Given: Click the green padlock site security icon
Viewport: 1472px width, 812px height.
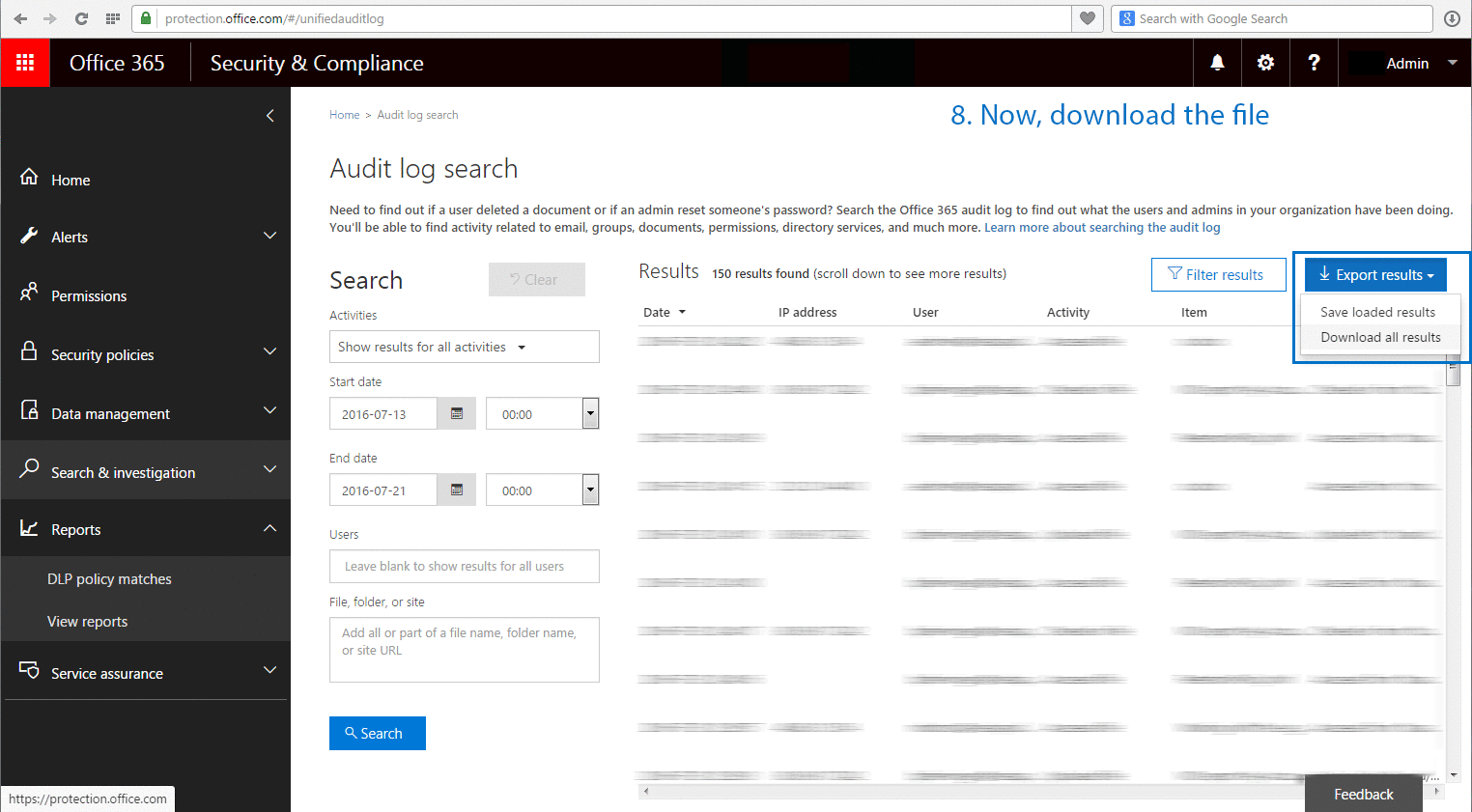Looking at the screenshot, I should pyautogui.click(x=146, y=18).
